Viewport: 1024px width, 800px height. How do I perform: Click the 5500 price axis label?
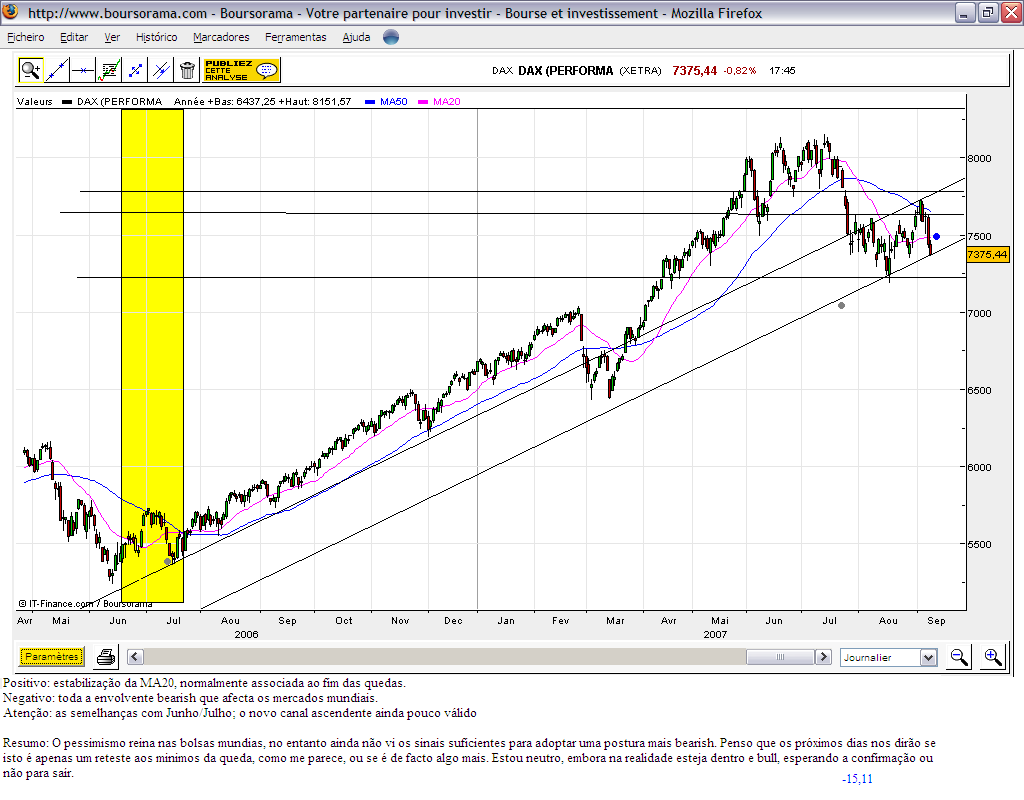[x=979, y=544]
